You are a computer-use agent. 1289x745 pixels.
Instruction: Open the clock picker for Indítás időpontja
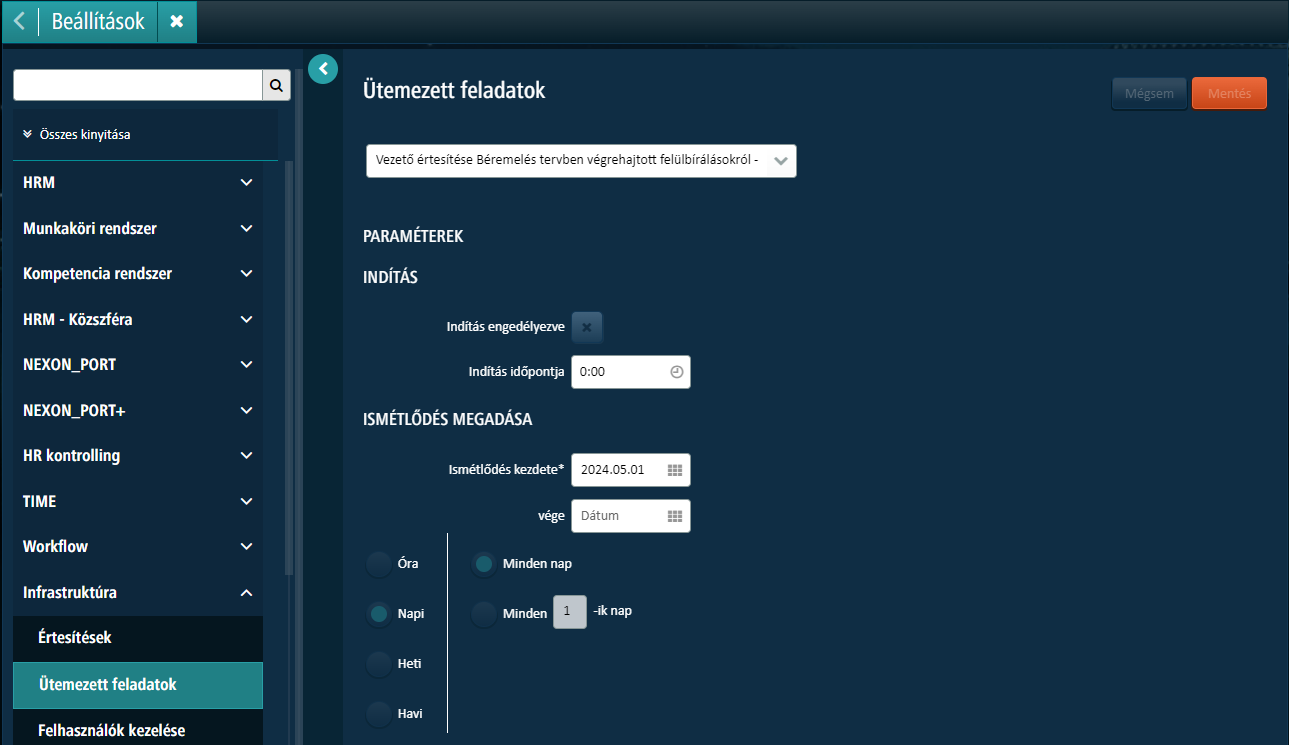[676, 371]
